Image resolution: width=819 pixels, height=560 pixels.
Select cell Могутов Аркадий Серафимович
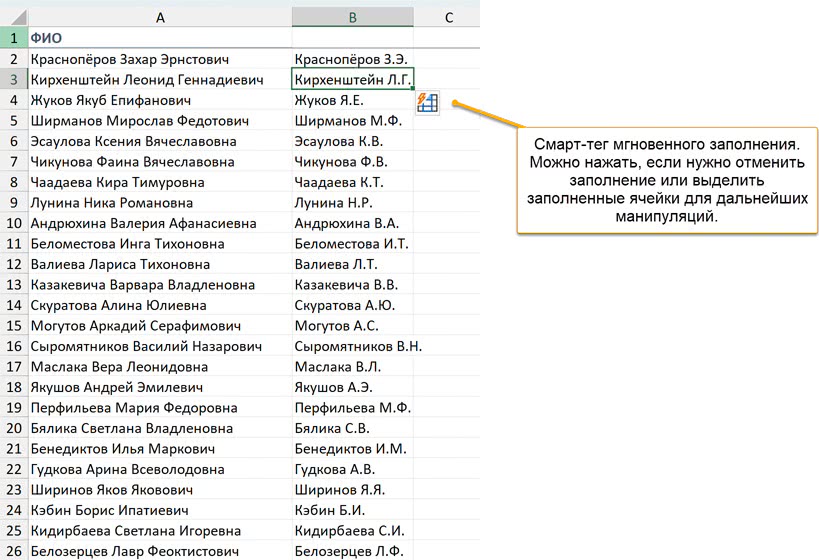point(160,325)
